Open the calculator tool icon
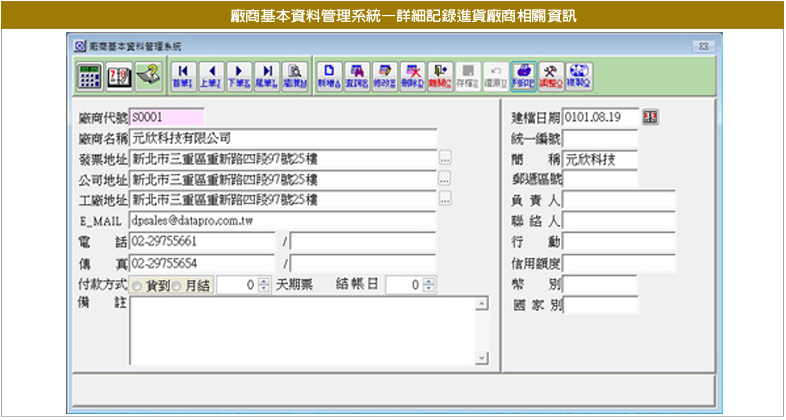This screenshot has height=420, width=786. (90, 74)
